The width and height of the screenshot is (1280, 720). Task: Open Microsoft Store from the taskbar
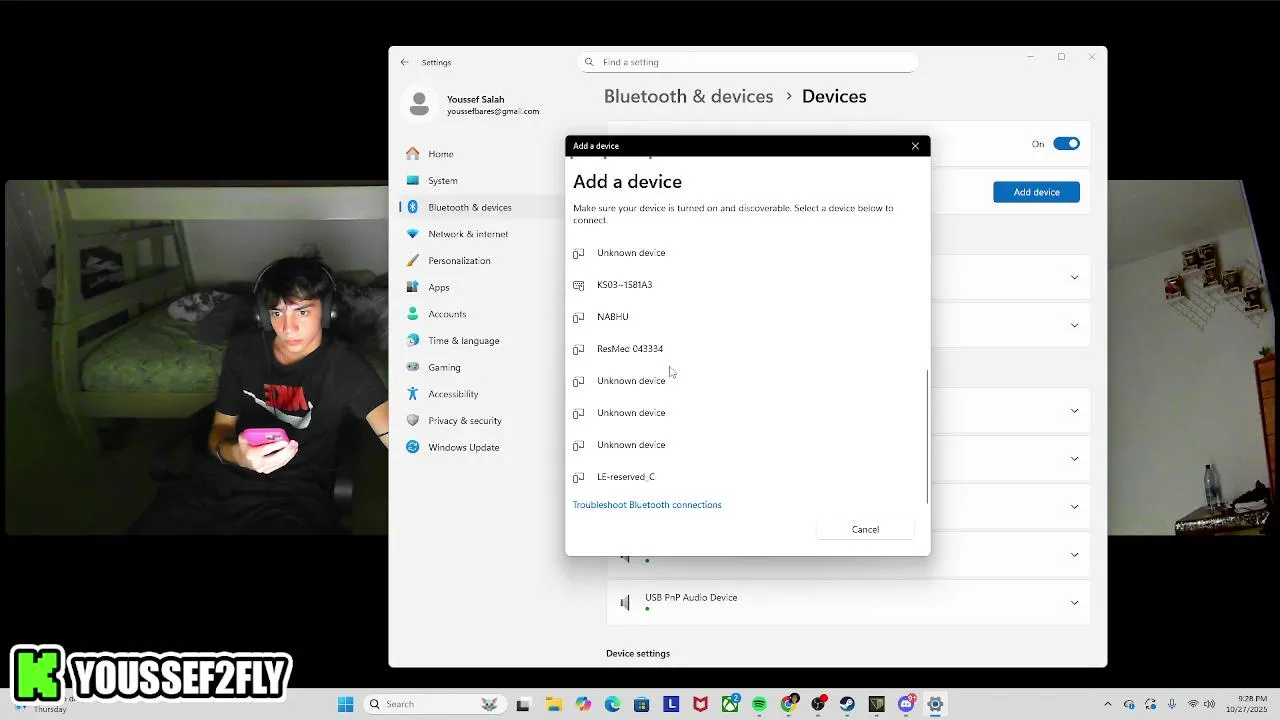(642, 704)
